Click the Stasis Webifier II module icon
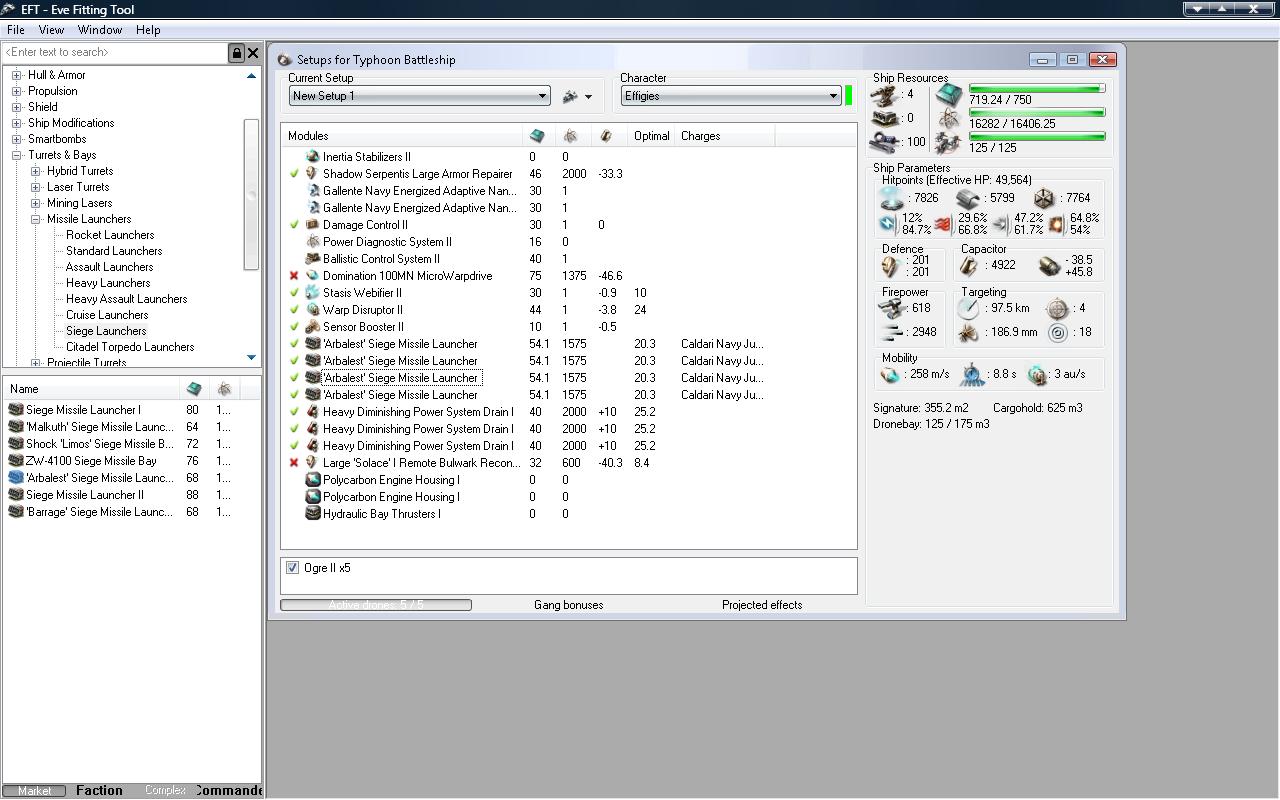The width and height of the screenshot is (1280, 800). (312, 293)
